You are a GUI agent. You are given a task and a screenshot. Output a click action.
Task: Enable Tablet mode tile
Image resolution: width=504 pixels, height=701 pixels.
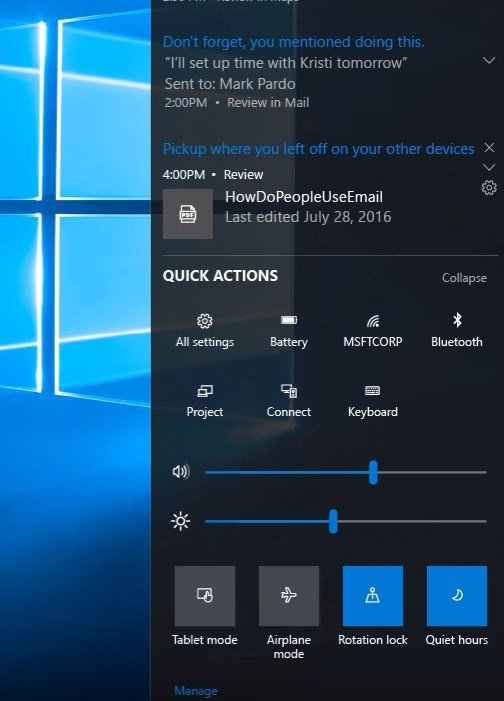(x=205, y=596)
